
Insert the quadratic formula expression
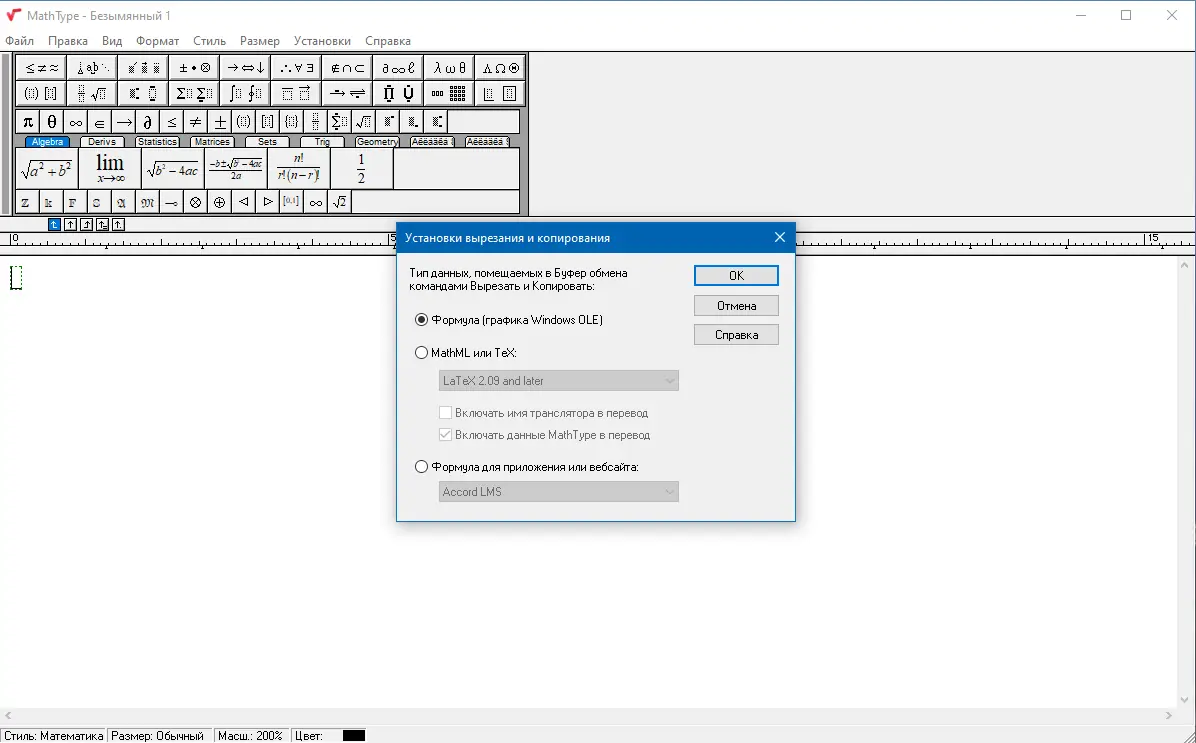236,169
